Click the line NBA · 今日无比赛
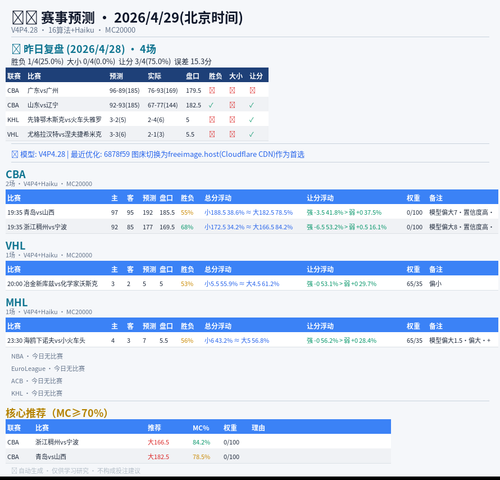Viewport: 500px width, 480px height. click(37, 356)
